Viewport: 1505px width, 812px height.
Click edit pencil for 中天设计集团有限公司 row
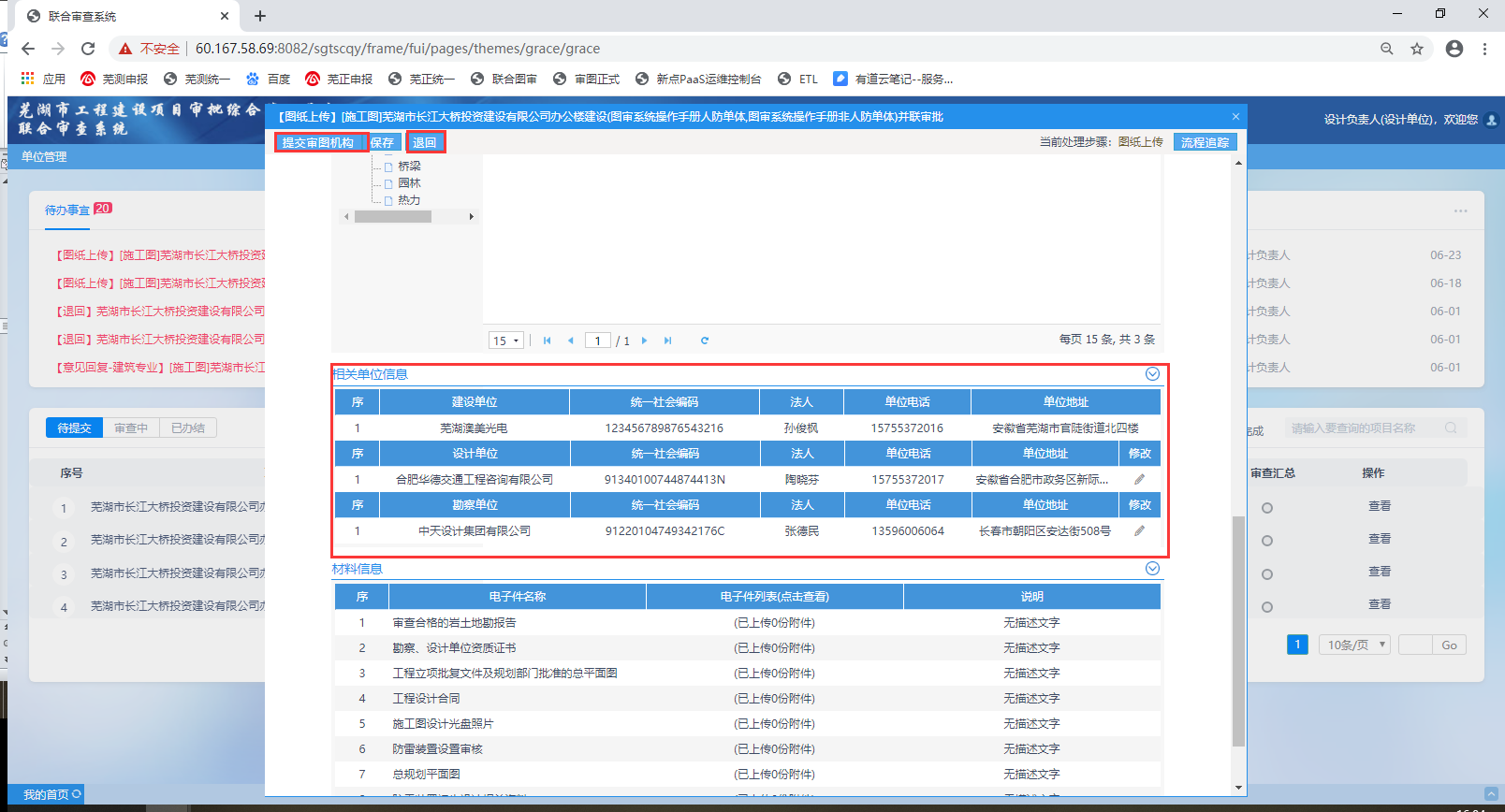(x=1139, y=530)
